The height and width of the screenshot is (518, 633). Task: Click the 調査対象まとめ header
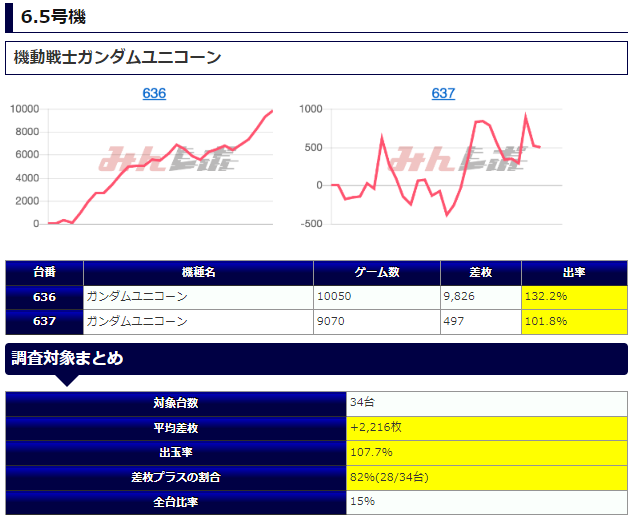(316, 359)
